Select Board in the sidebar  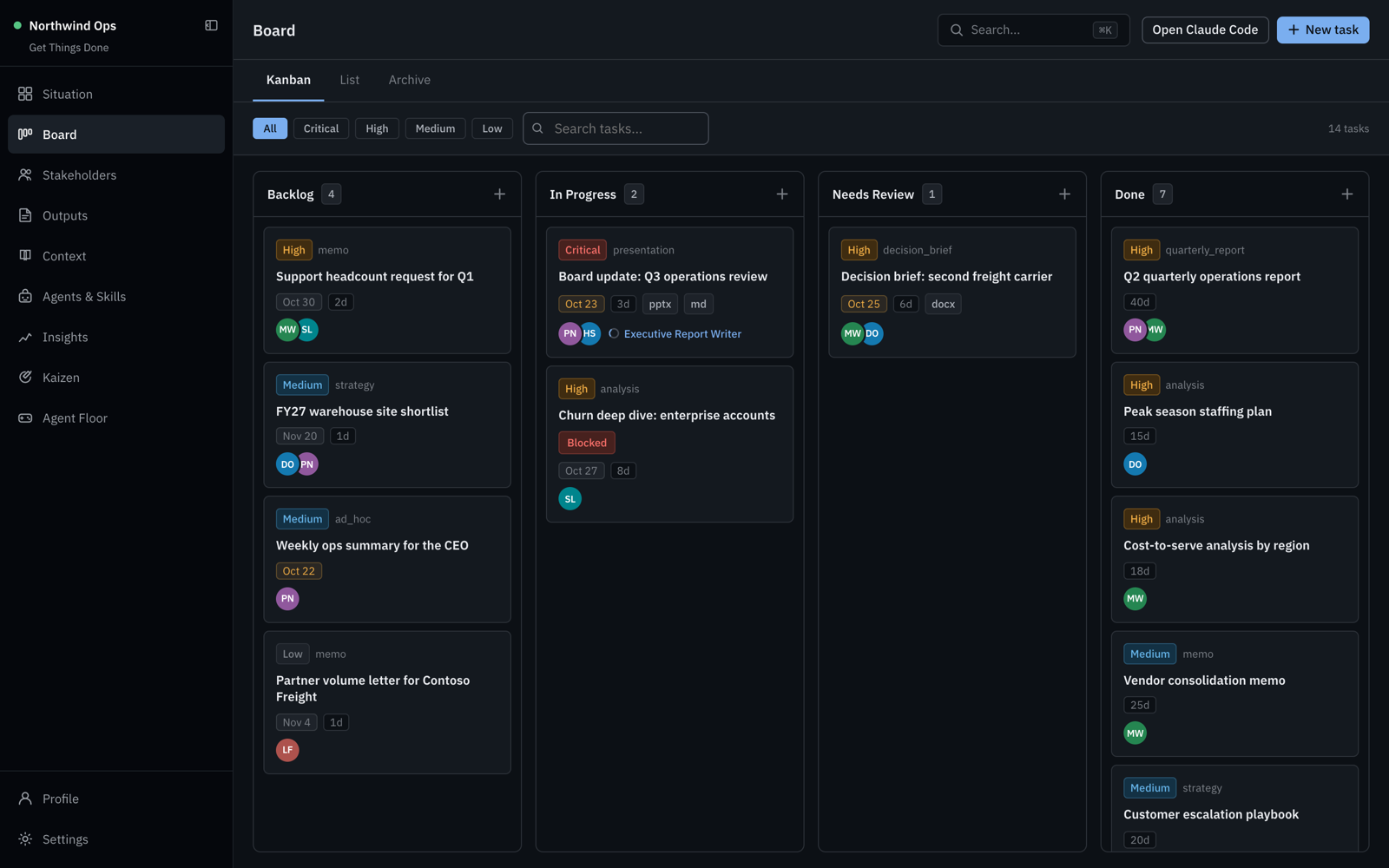116,135
